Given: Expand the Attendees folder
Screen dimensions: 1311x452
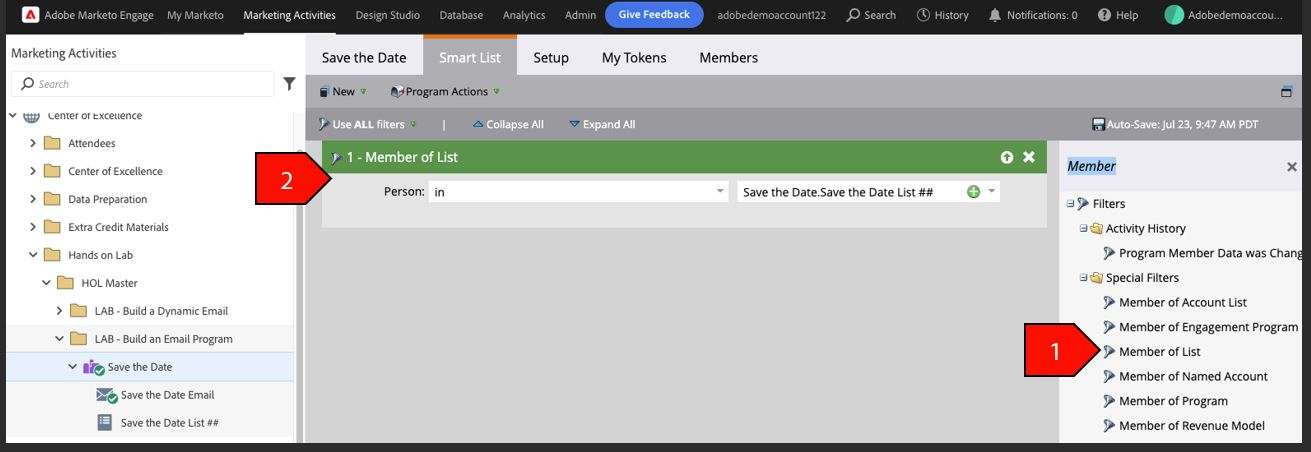Looking at the screenshot, I should pos(33,143).
